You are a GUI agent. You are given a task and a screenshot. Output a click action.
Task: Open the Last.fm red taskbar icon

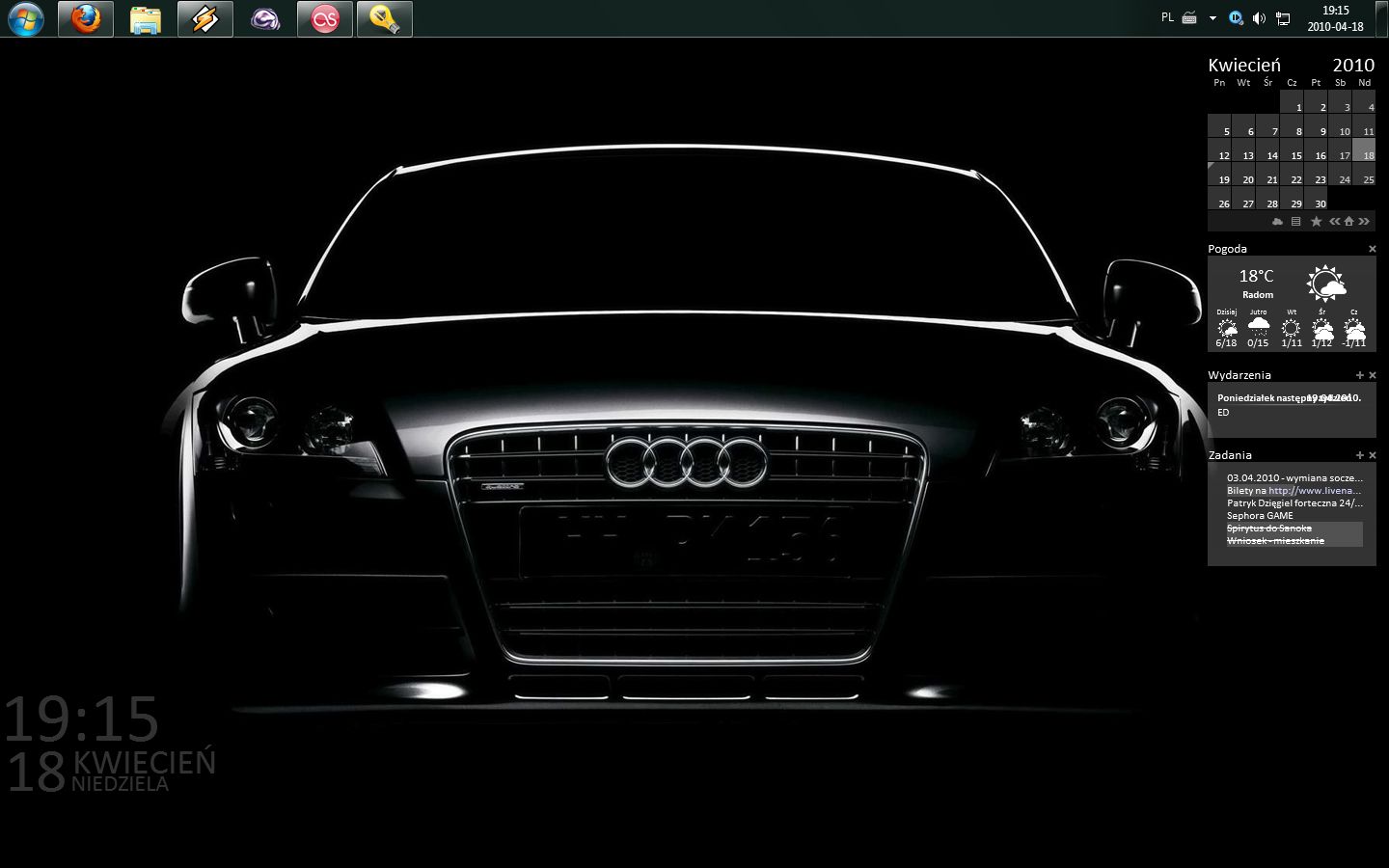[x=325, y=18]
